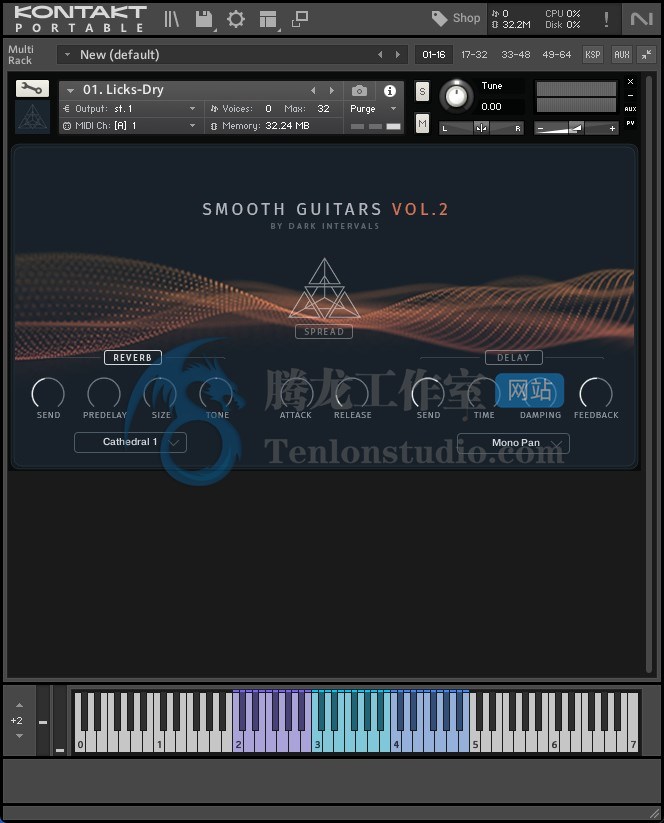This screenshot has width=664, height=823.
Task: Open the Purge dropdown menu
Action: click(373, 109)
